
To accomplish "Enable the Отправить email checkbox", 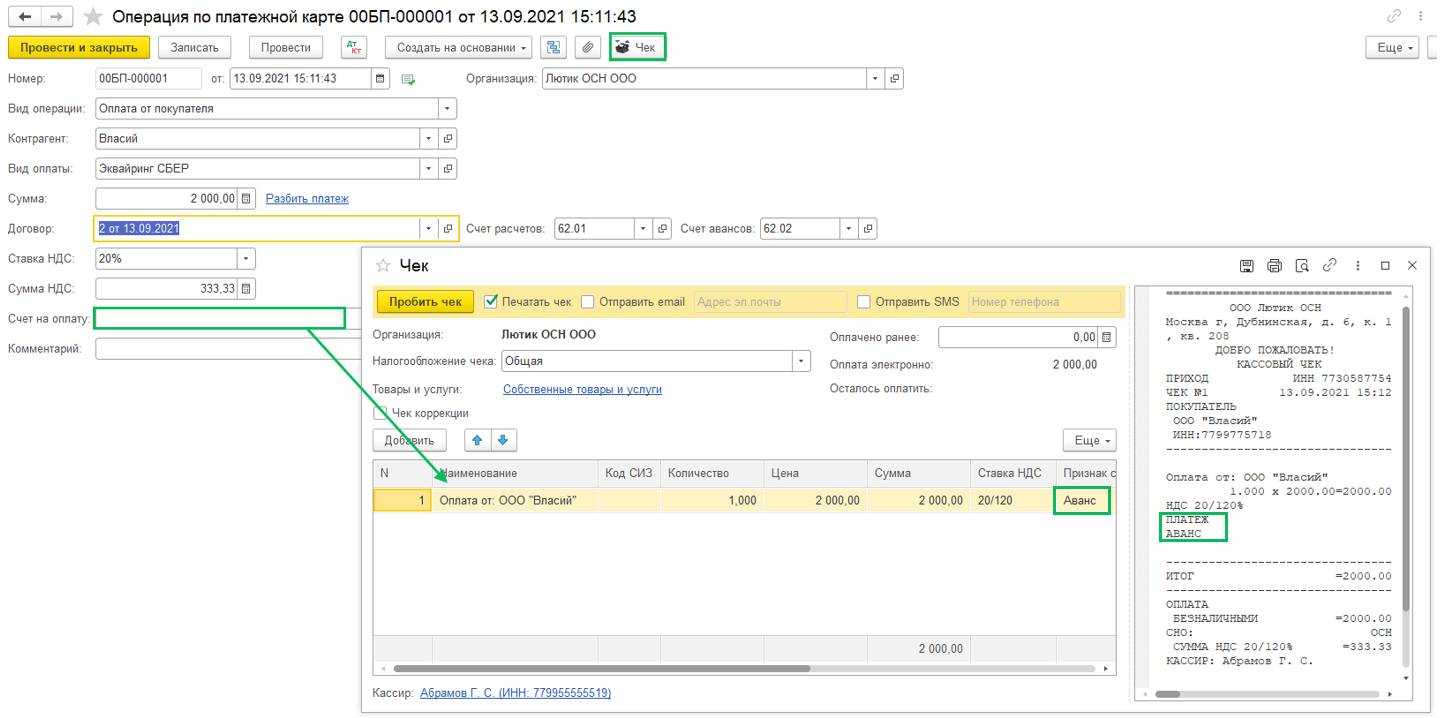I will pyautogui.click(x=588, y=301).
